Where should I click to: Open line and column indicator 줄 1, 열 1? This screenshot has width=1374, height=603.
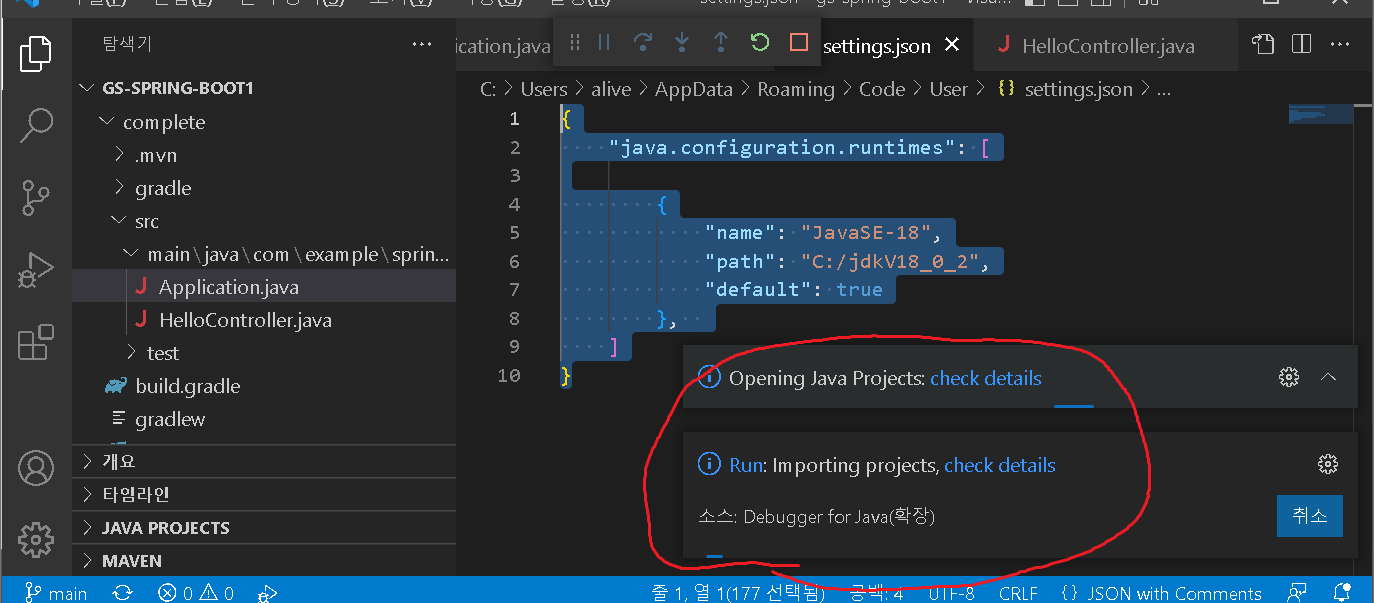[738, 593]
